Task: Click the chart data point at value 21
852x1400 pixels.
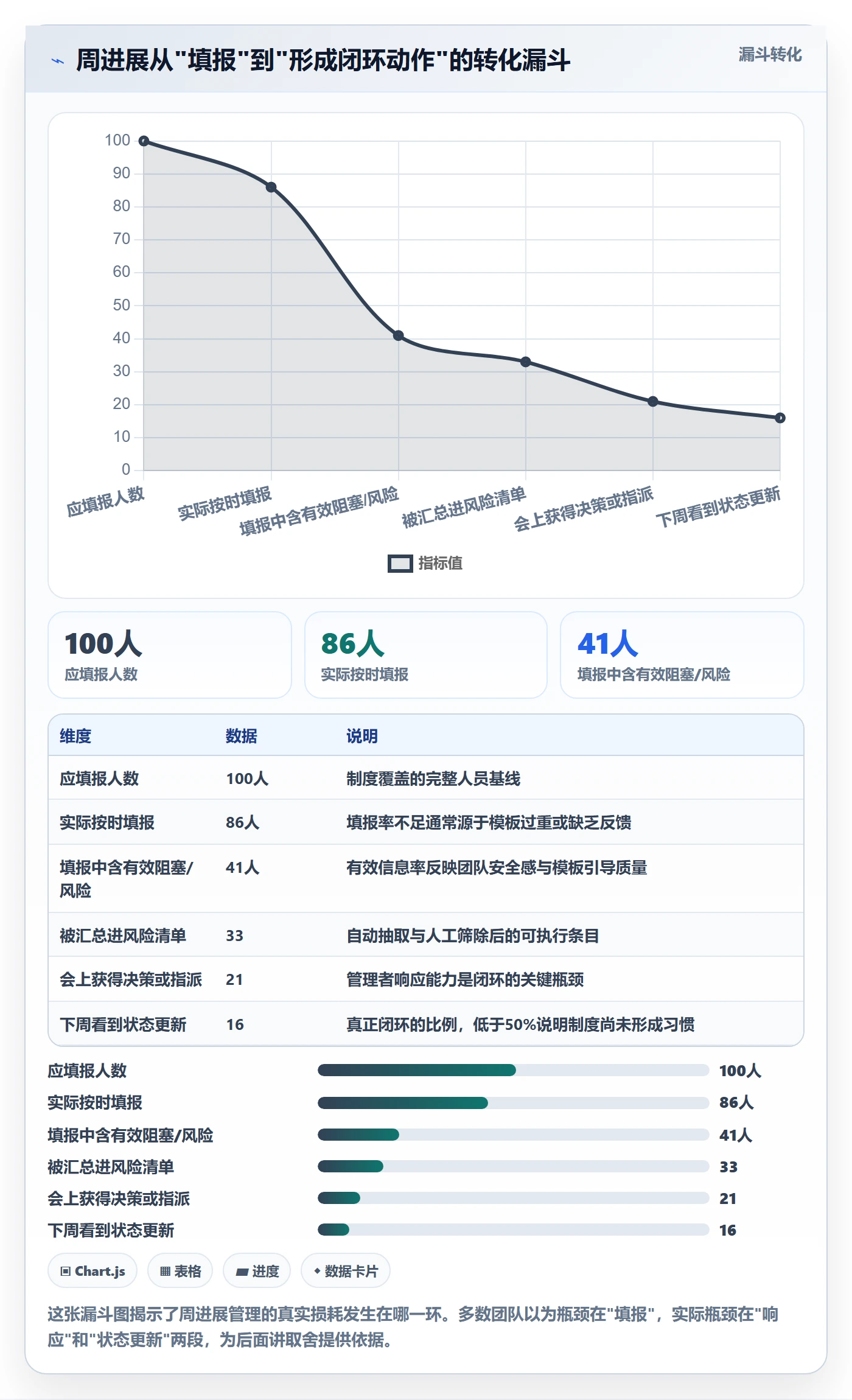Action: pyautogui.click(x=653, y=401)
